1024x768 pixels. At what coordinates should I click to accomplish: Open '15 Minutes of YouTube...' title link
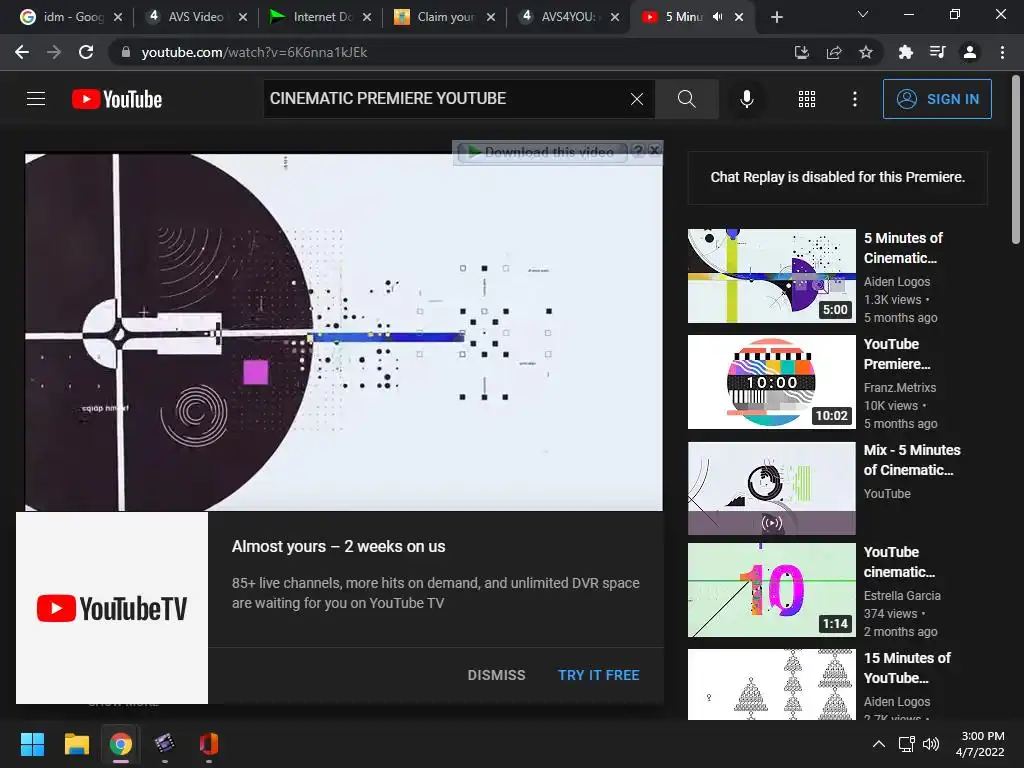point(907,667)
